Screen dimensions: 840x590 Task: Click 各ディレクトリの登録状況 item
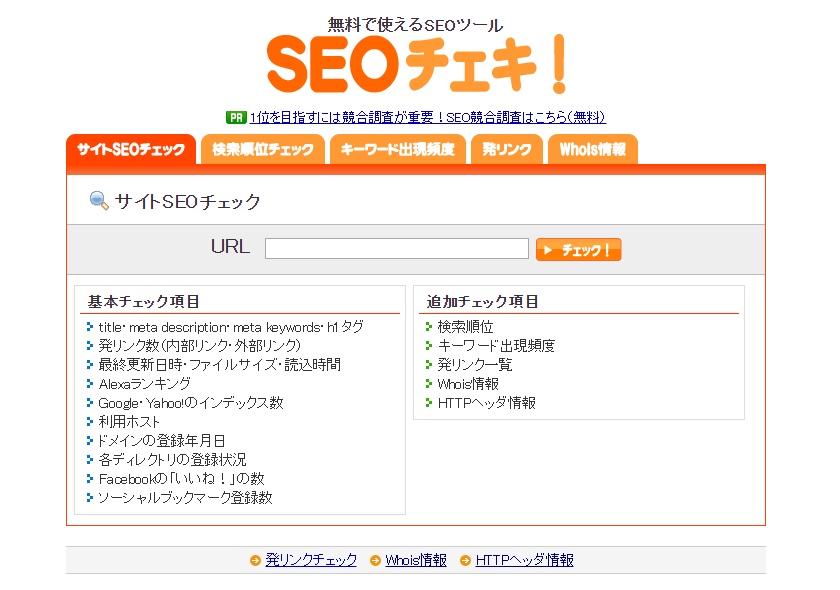(x=172, y=460)
